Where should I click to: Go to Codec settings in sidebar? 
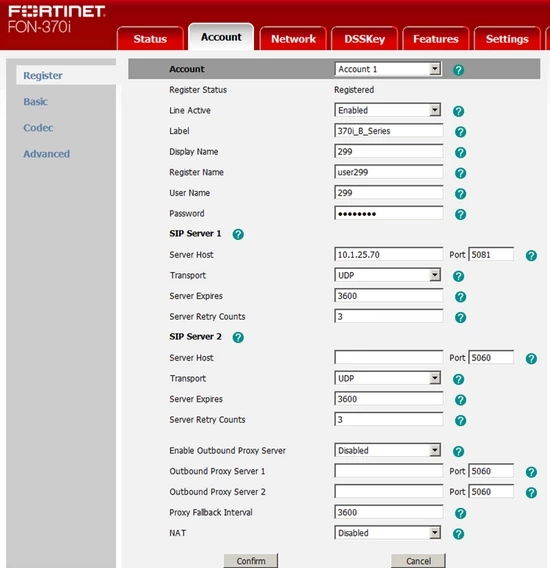pyautogui.click(x=38, y=128)
